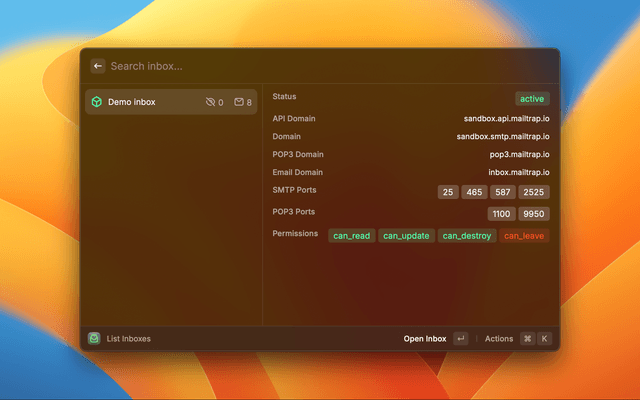
Task: Click the K key icon
Action: (545, 338)
